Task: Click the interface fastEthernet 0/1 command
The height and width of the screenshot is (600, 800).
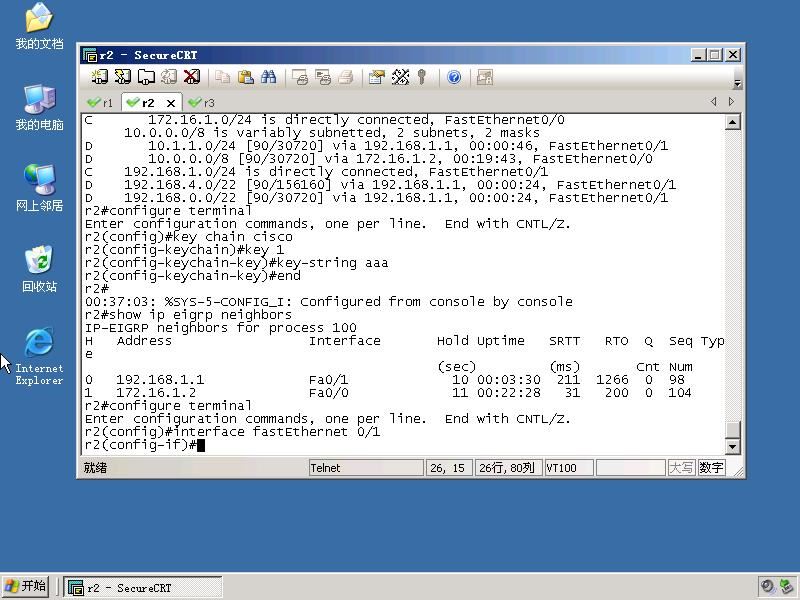Action: pos(277,432)
